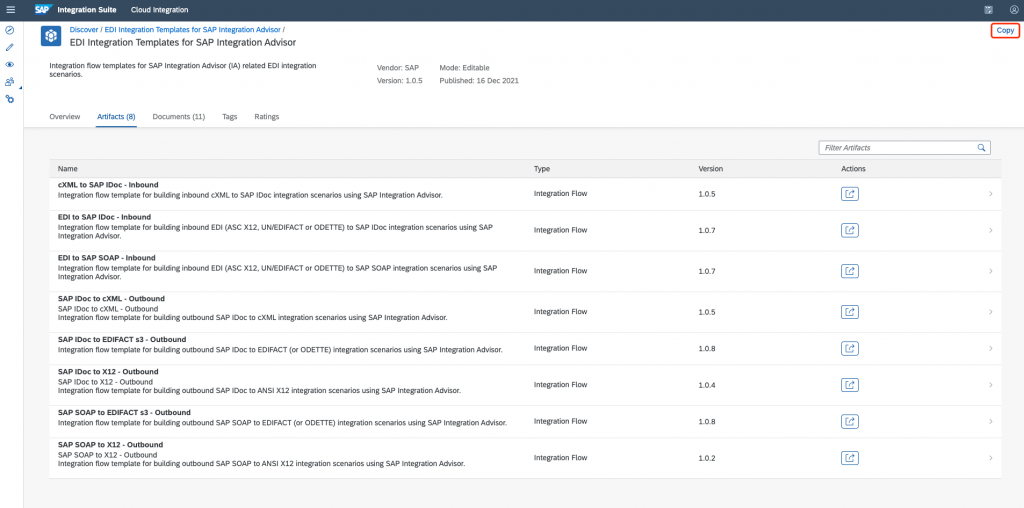Switch to the Overview tab
The image size is (1024, 508).
(65, 117)
